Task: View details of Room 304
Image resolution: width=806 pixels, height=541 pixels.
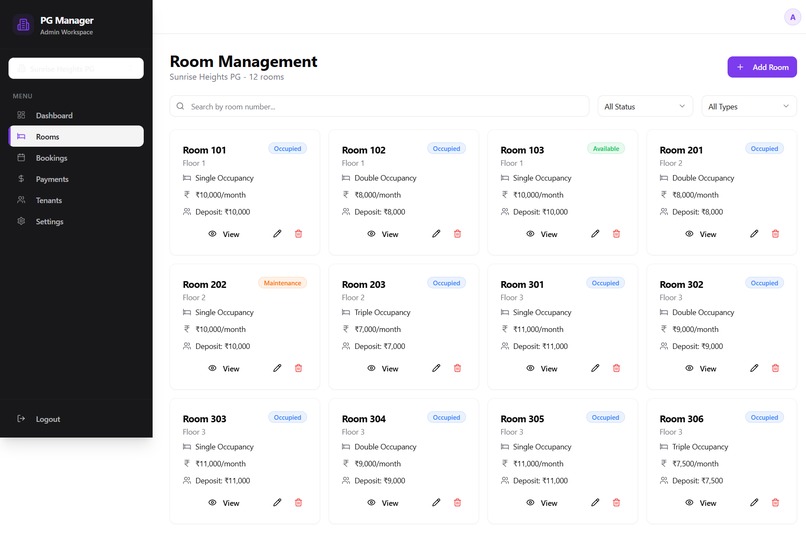Action: tap(382, 503)
